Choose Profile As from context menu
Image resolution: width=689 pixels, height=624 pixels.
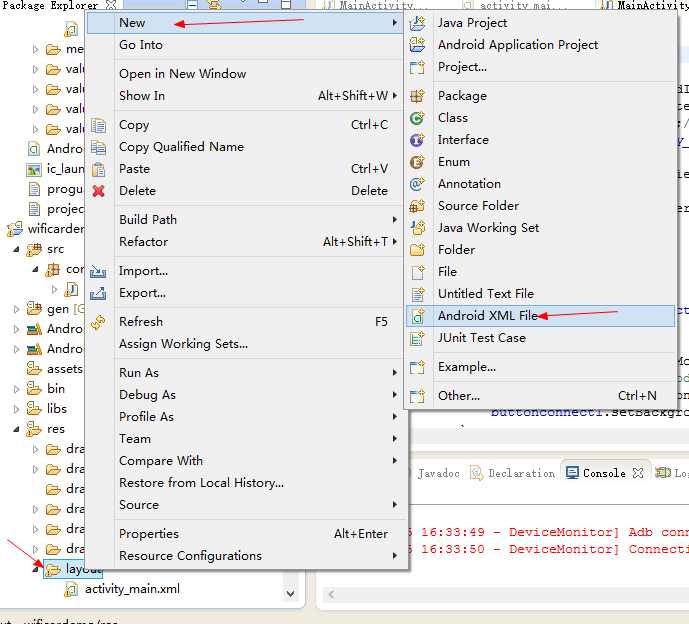point(244,417)
